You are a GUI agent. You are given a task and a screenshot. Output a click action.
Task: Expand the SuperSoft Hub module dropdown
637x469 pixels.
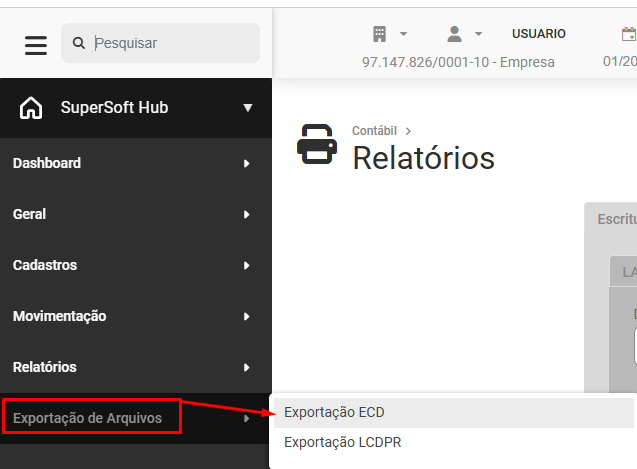click(x=248, y=108)
